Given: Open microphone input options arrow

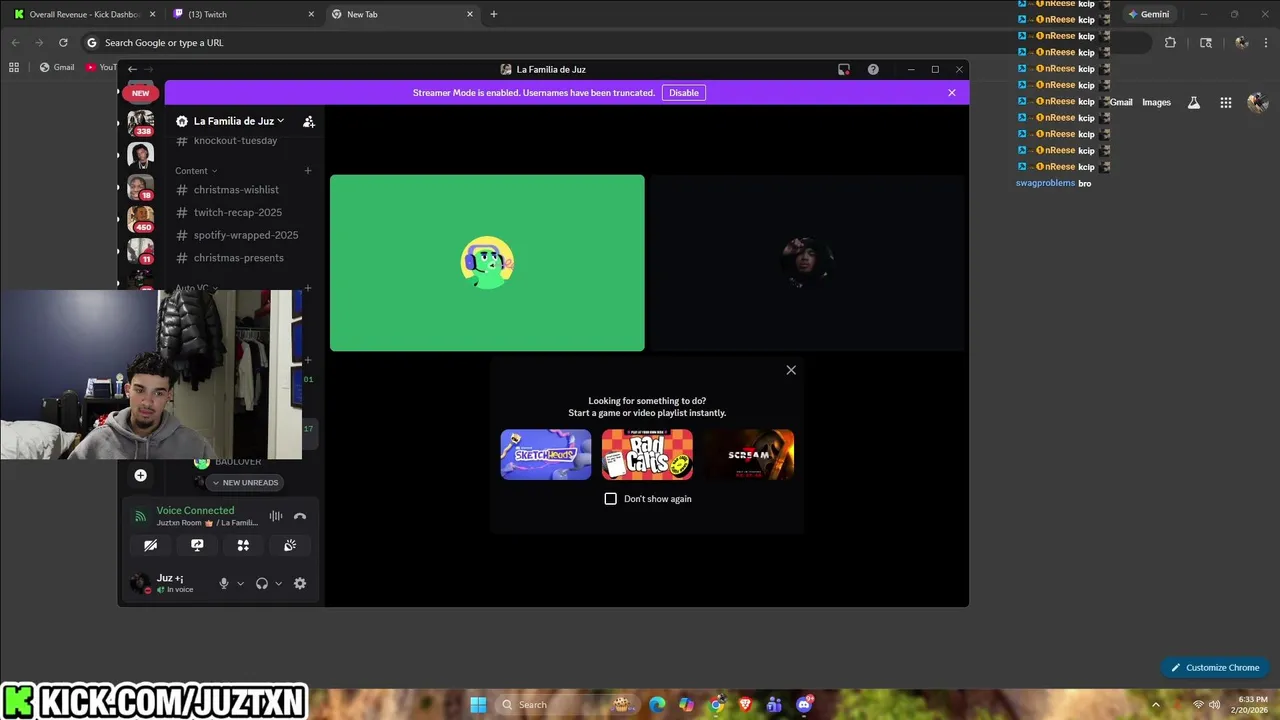Looking at the screenshot, I should [x=240, y=583].
